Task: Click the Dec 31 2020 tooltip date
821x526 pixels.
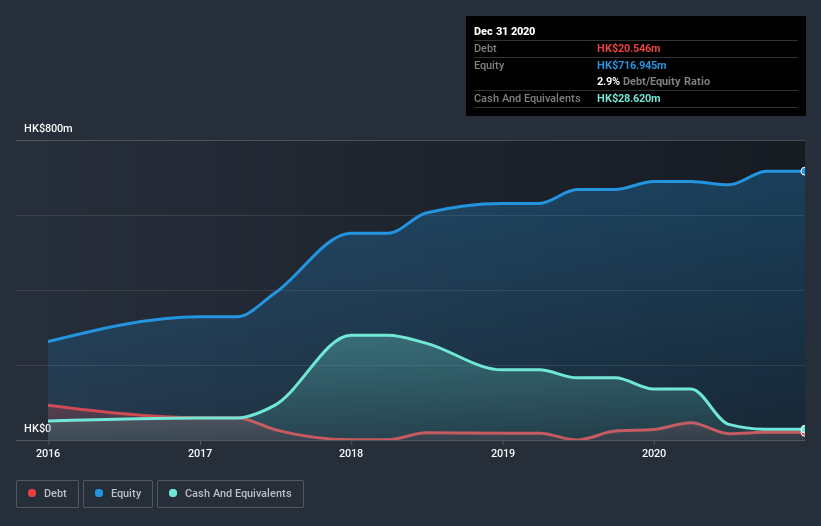Action: pos(504,31)
